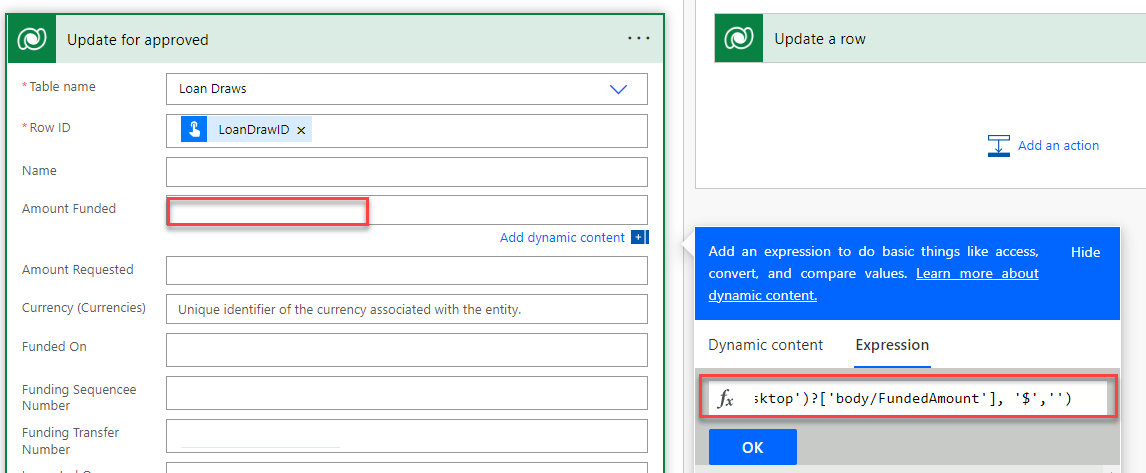Click the Dataverse icon on Update a row
The image size is (1146, 473).
point(739,39)
